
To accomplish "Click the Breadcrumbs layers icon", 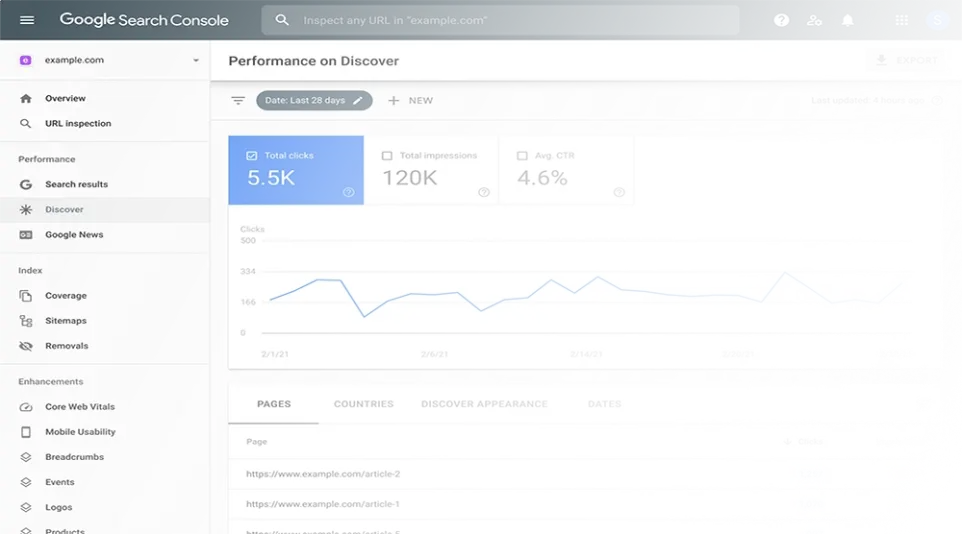I will click(x=26, y=457).
